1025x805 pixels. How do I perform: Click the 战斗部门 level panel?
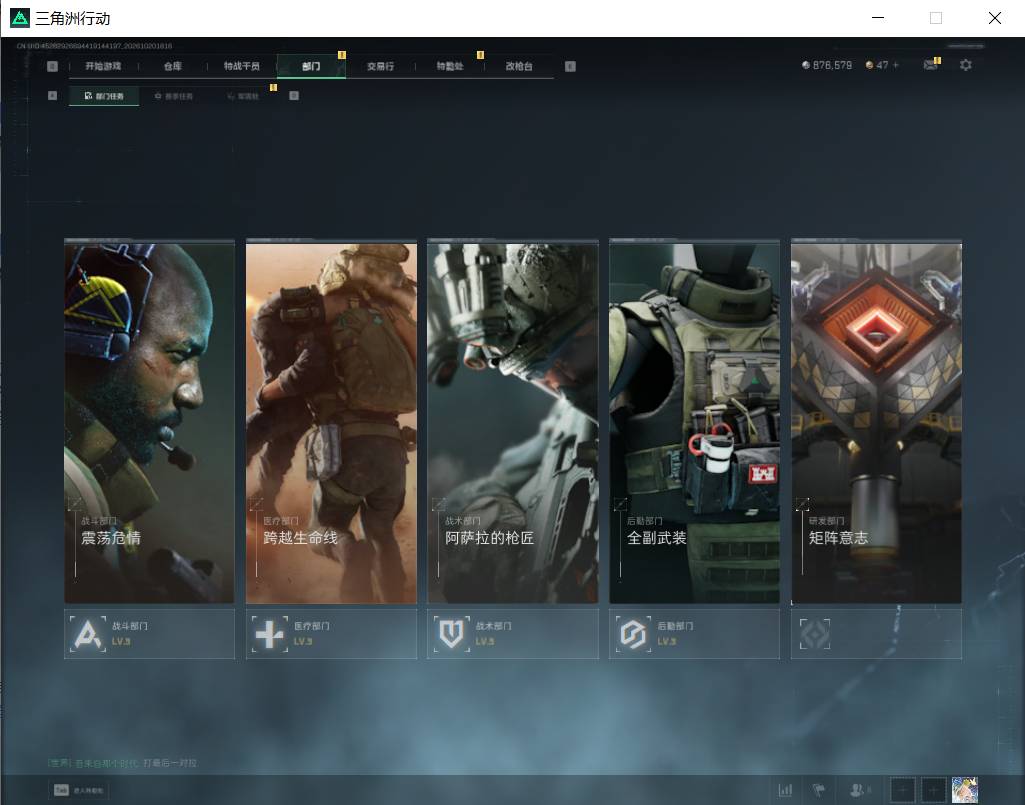[149, 634]
